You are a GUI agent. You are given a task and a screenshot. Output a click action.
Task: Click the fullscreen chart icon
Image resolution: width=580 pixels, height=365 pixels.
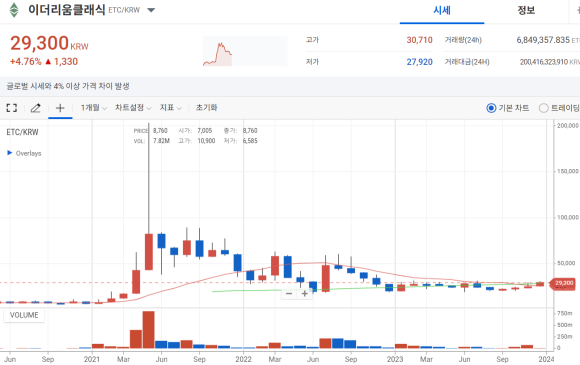pos(12,108)
